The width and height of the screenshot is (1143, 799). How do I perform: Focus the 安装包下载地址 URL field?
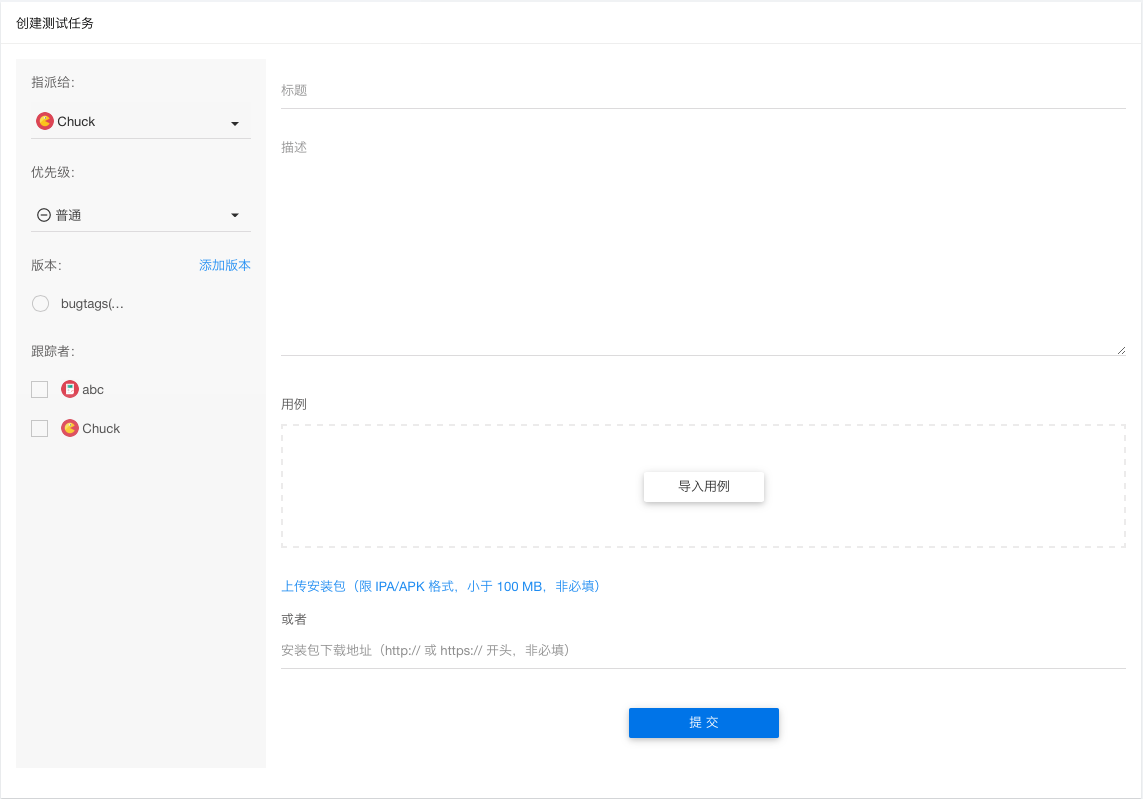[x=703, y=650]
